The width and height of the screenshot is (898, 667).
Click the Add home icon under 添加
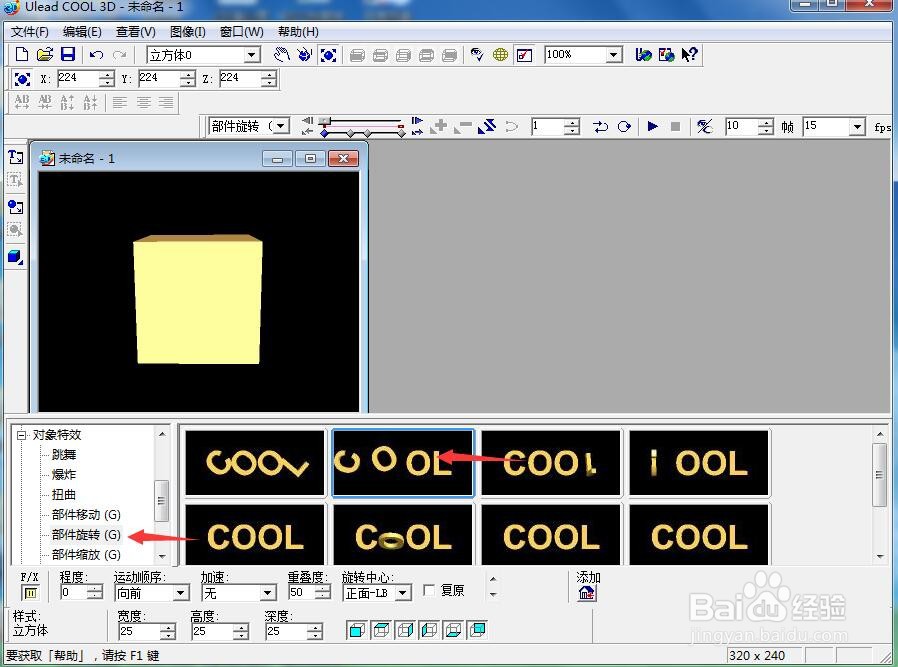click(x=586, y=594)
